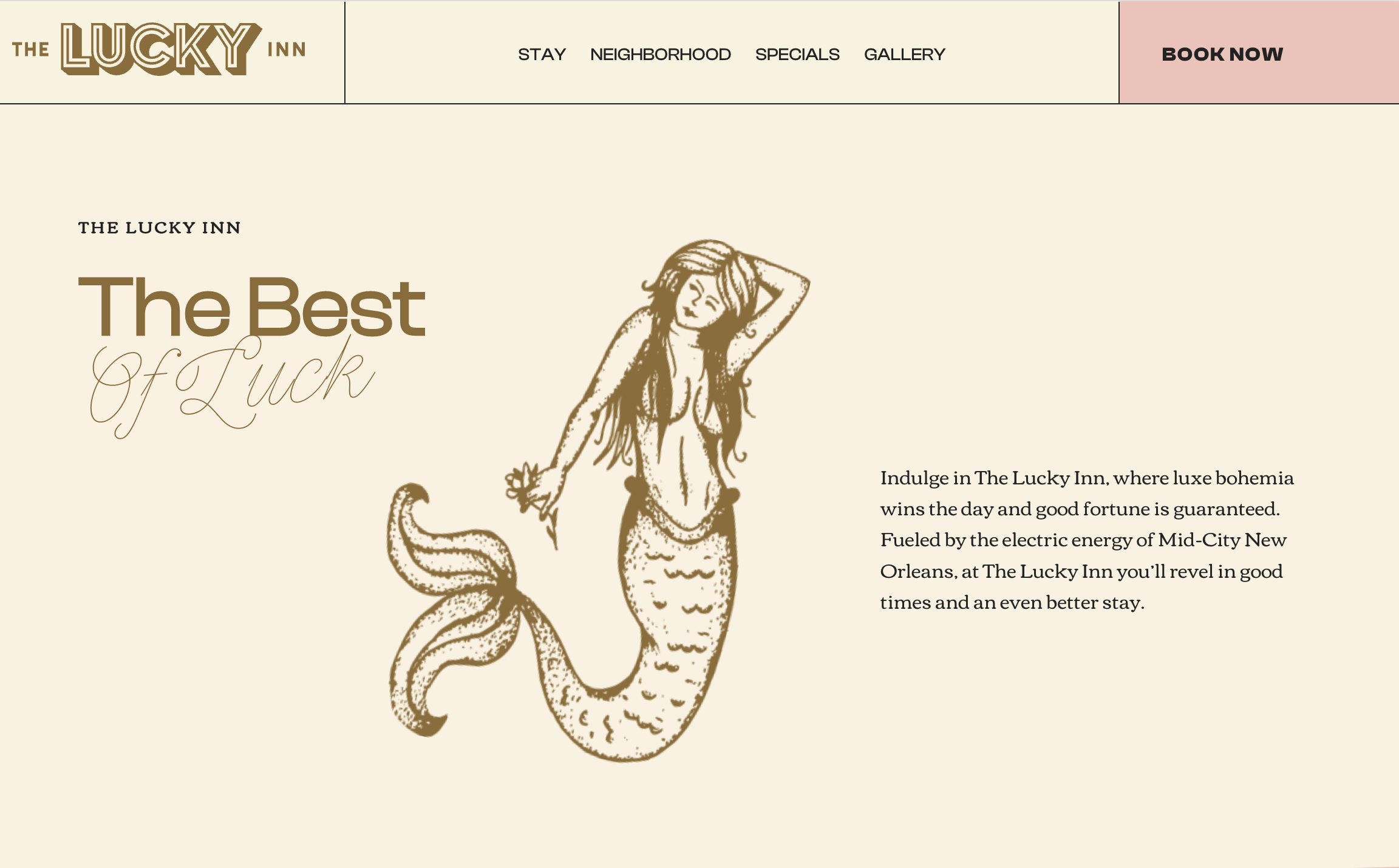
Task: Click the mermaid's raised elbow
Action: [x=800, y=284]
